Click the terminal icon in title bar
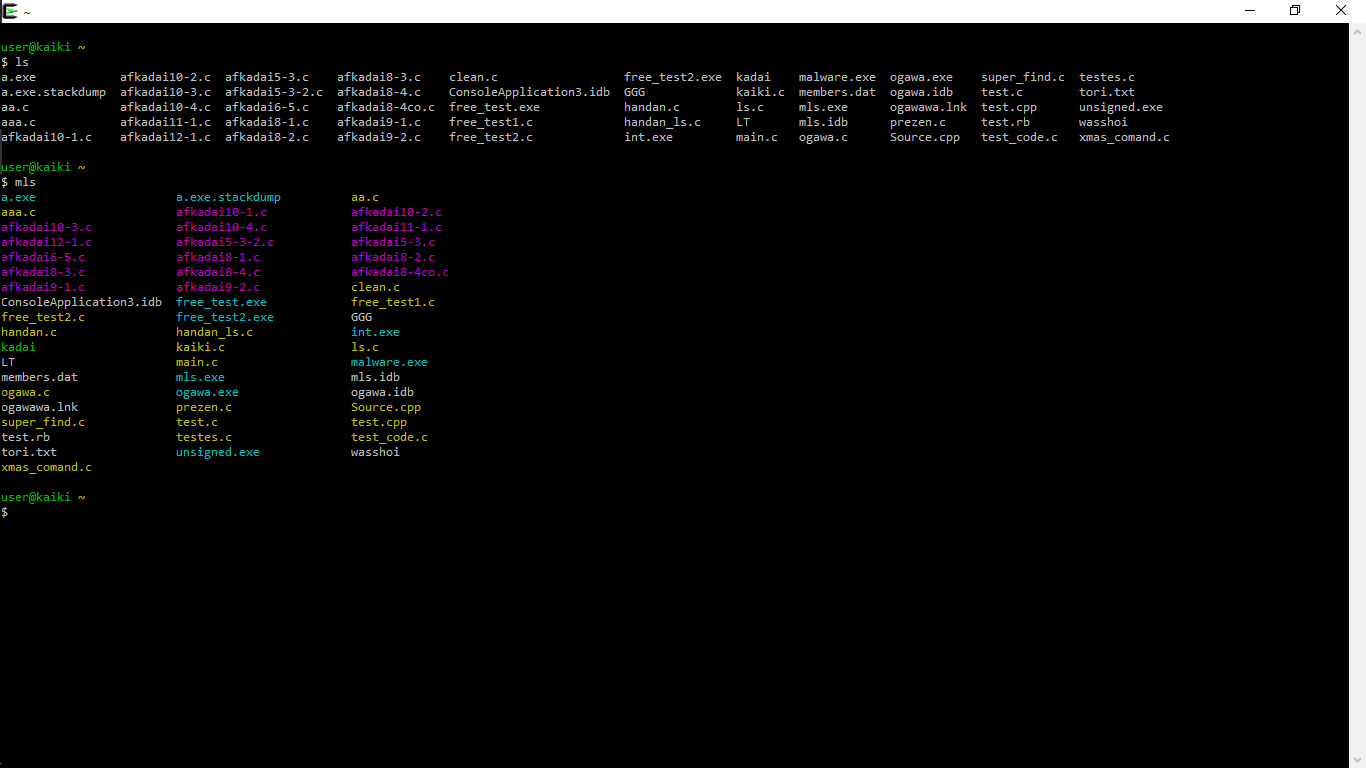 (11, 11)
